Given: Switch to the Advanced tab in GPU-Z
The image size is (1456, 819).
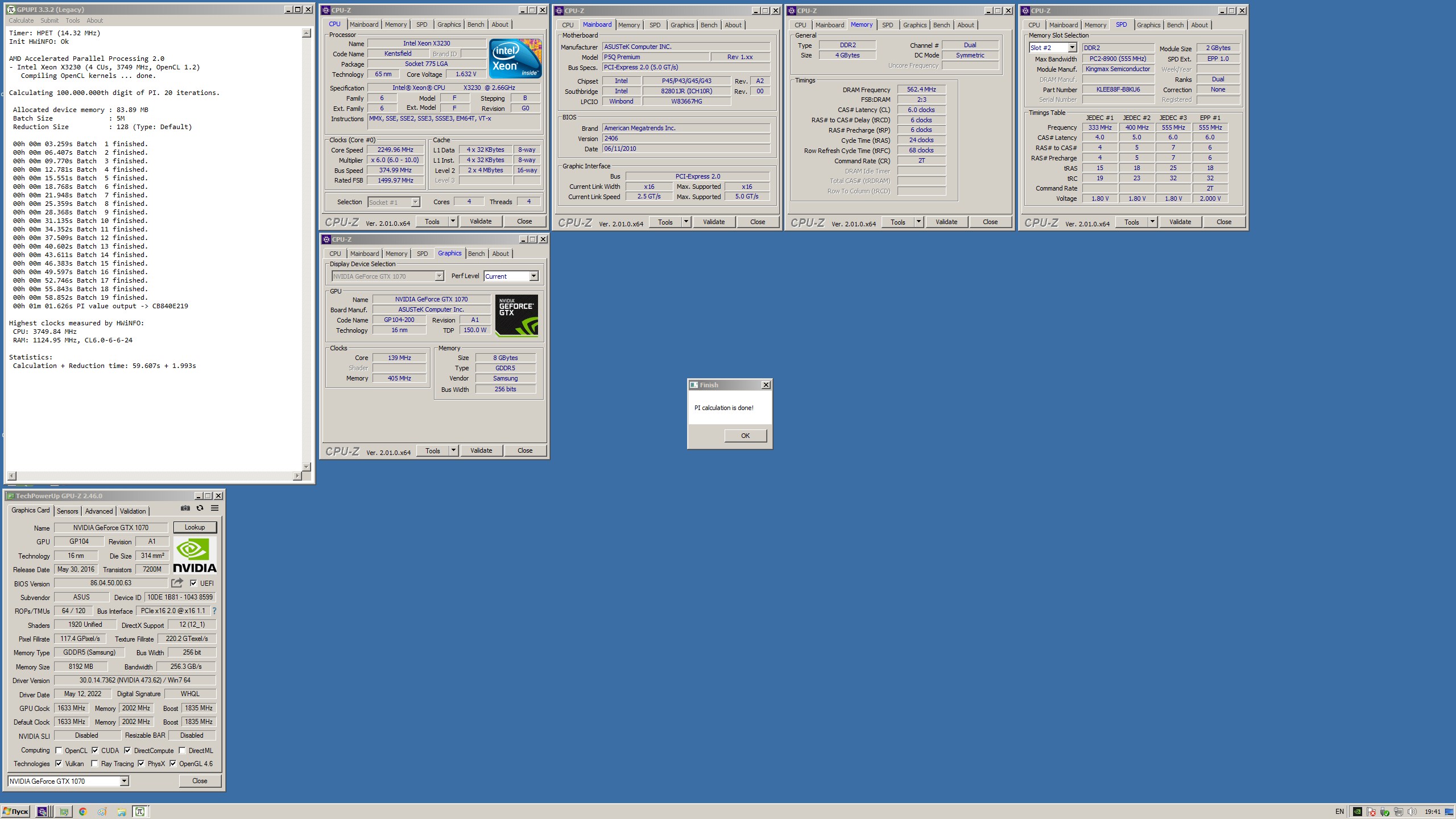Looking at the screenshot, I should [99, 511].
